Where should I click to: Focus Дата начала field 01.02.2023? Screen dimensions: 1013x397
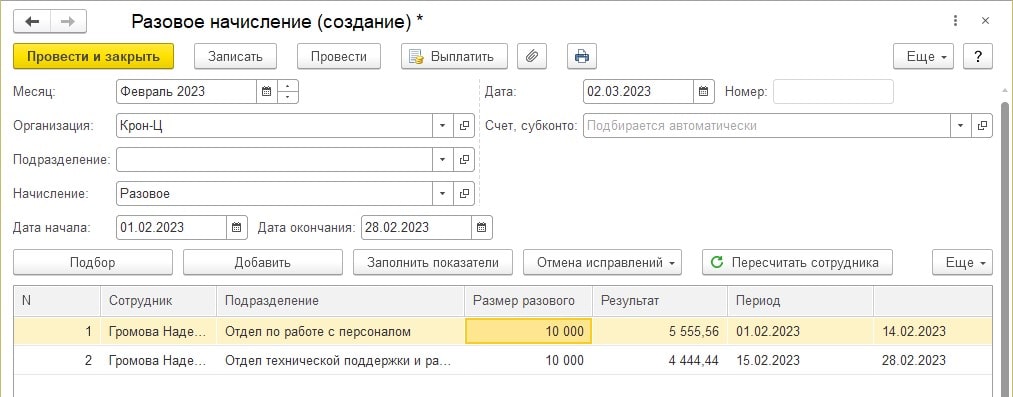(171, 227)
